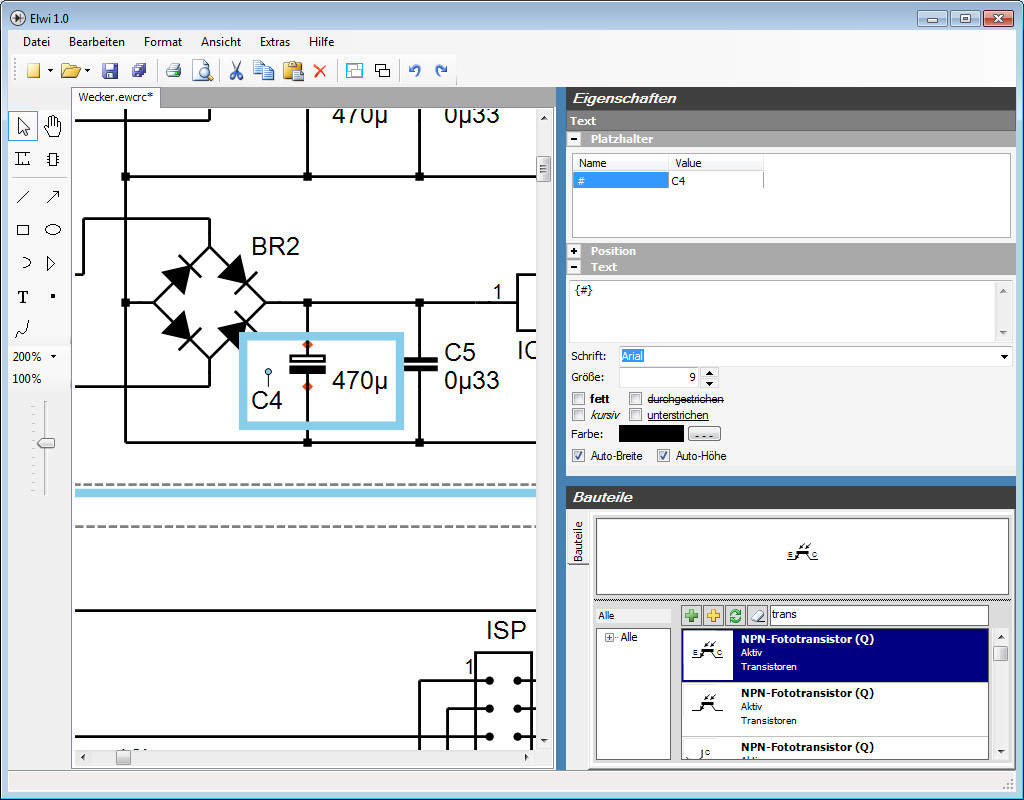Click the Farbe ellipsis button
The height and width of the screenshot is (800, 1024).
click(704, 434)
